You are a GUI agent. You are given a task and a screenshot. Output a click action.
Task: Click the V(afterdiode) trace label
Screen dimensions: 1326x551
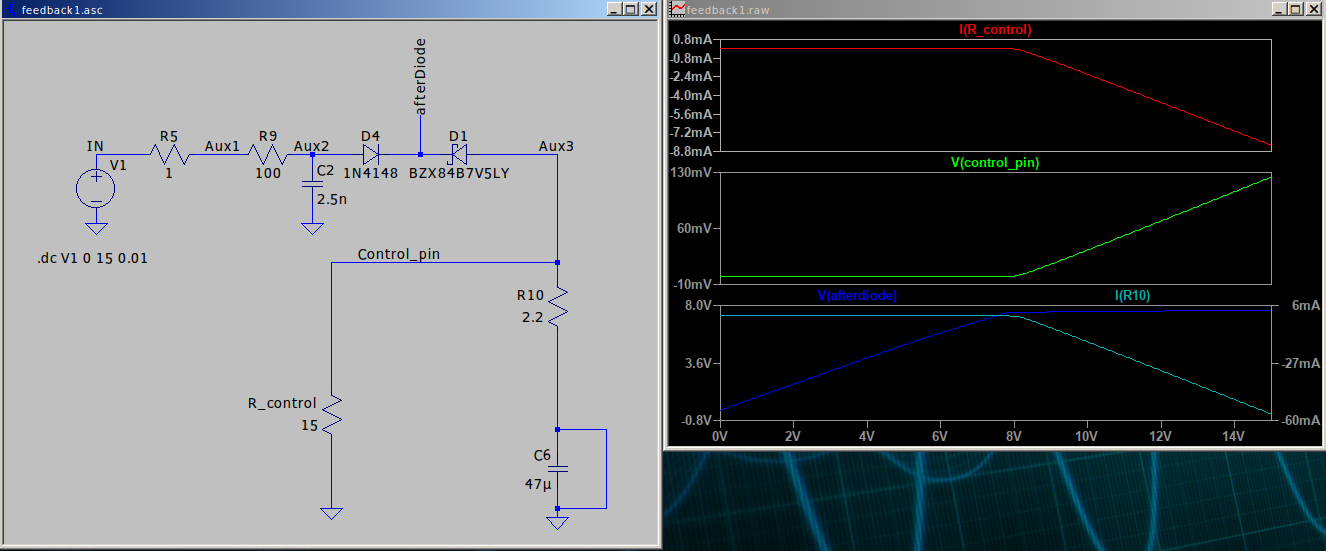[x=856, y=296]
